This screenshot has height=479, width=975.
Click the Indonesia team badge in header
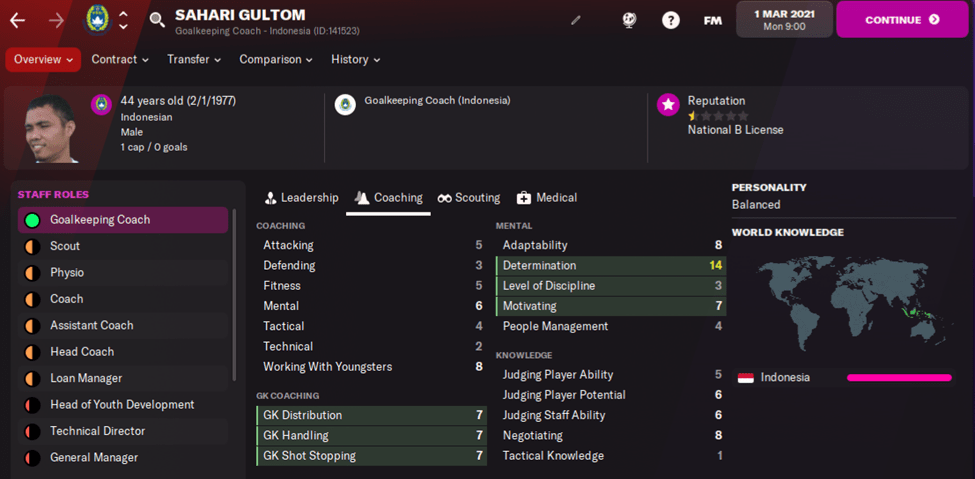click(97, 19)
